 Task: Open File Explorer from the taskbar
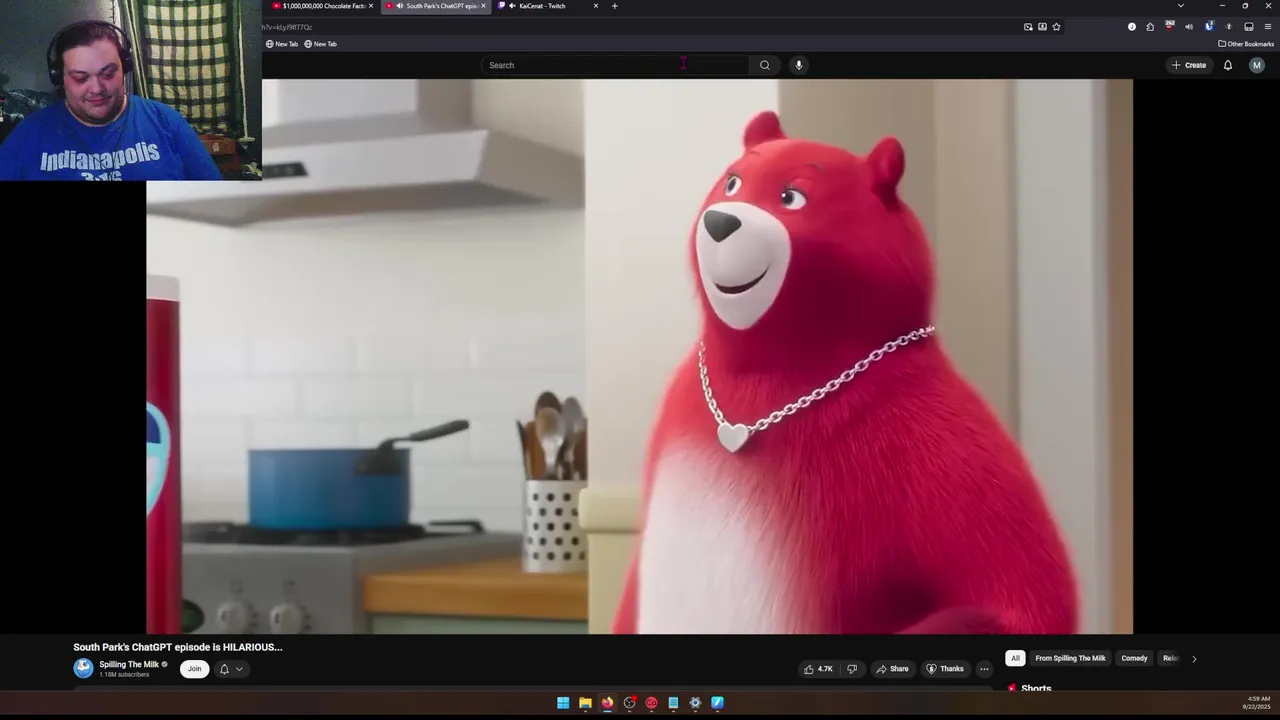(x=585, y=703)
